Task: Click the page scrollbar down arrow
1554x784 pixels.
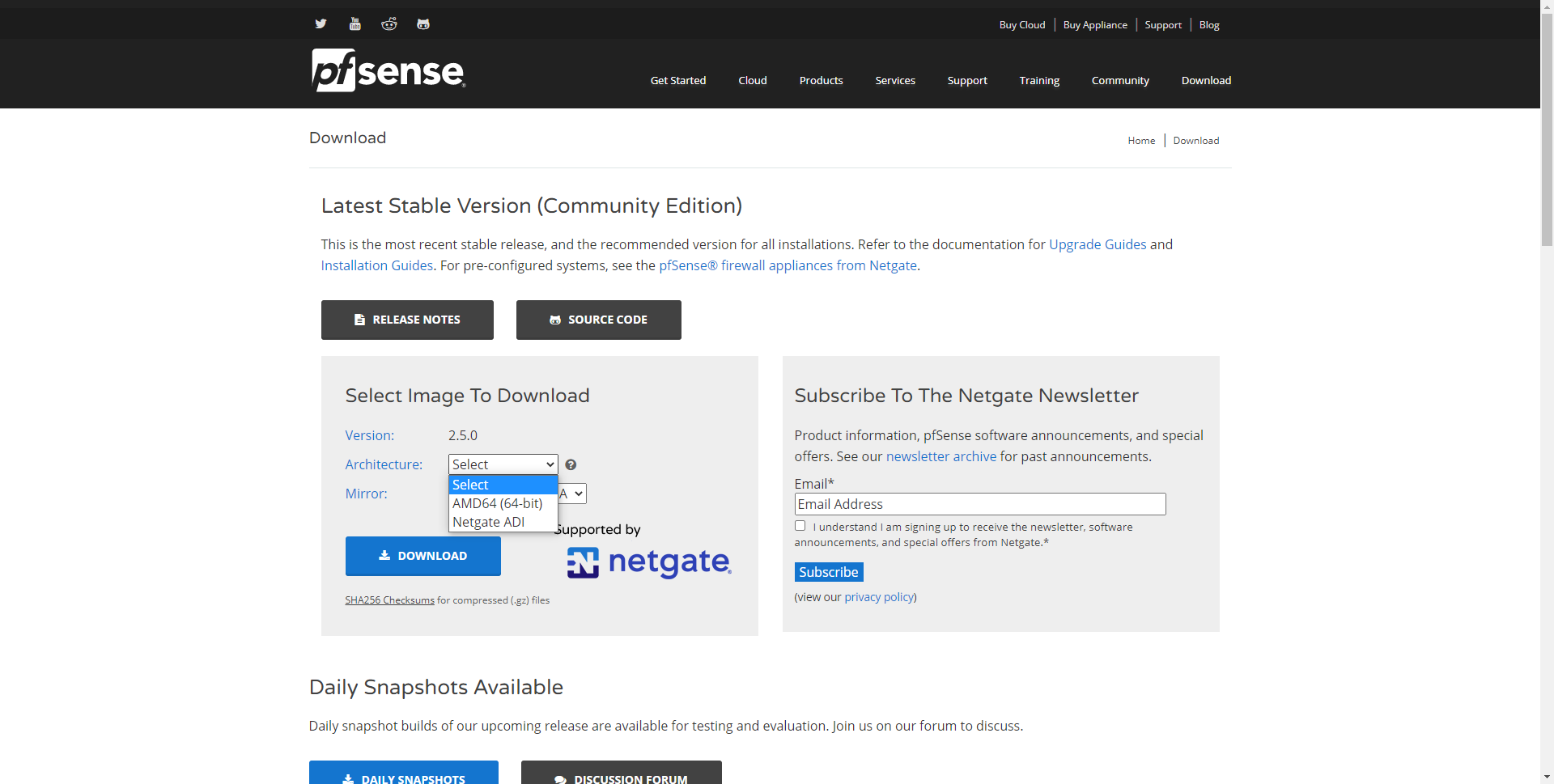Action: 1547,777
